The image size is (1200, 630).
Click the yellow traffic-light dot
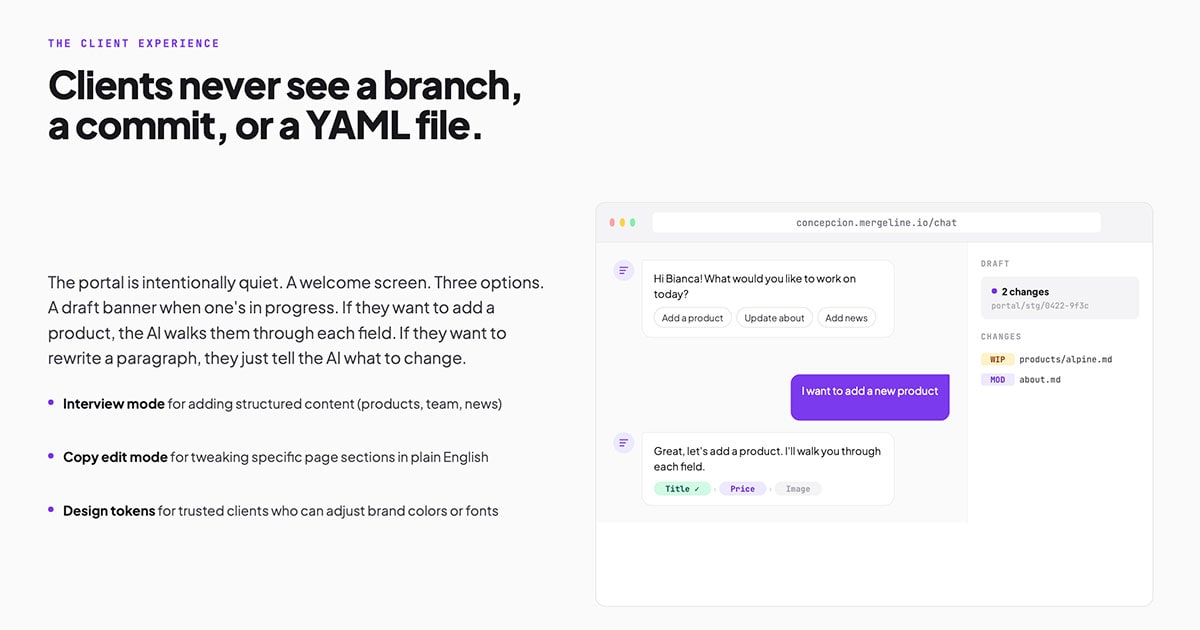[x=620, y=222]
